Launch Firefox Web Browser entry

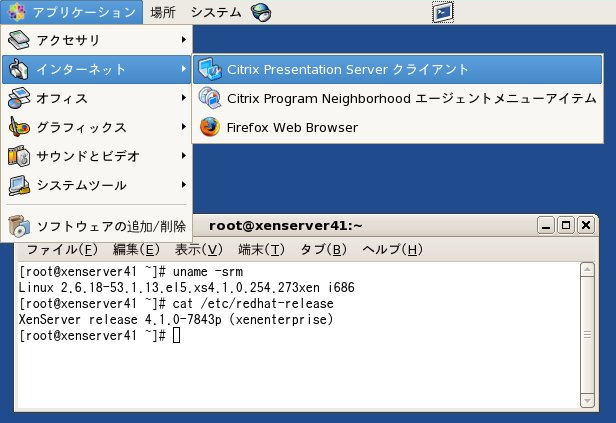pyautogui.click(x=397, y=127)
